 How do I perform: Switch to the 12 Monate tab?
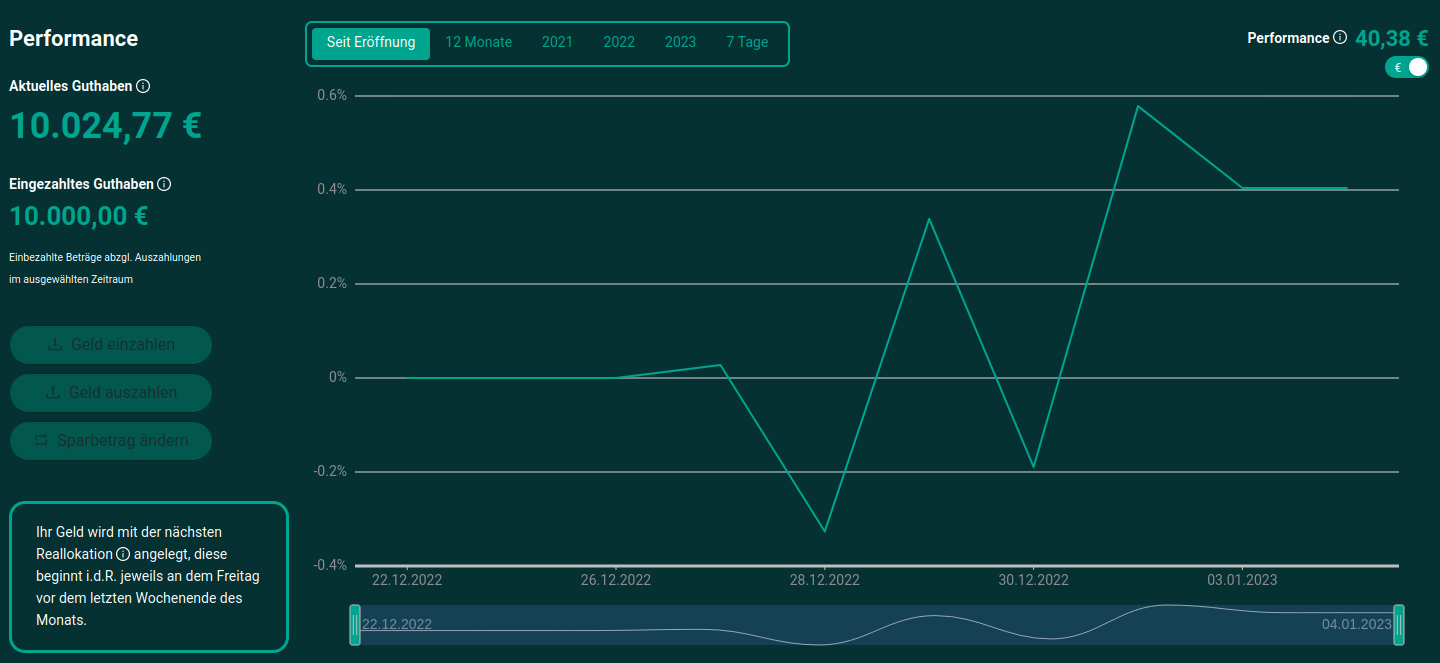tap(478, 43)
